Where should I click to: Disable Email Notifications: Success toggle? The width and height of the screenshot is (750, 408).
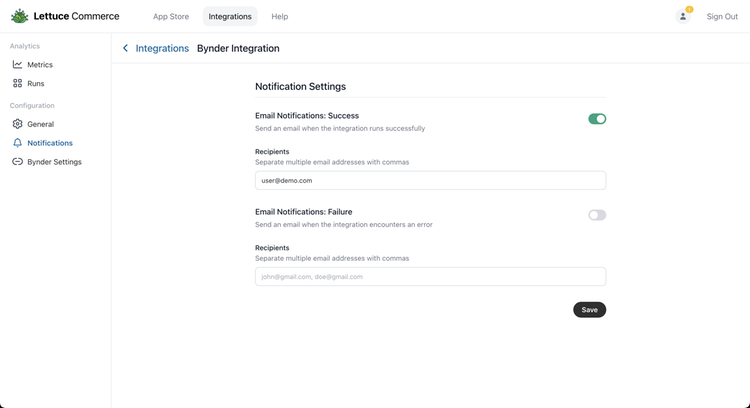[x=597, y=119]
